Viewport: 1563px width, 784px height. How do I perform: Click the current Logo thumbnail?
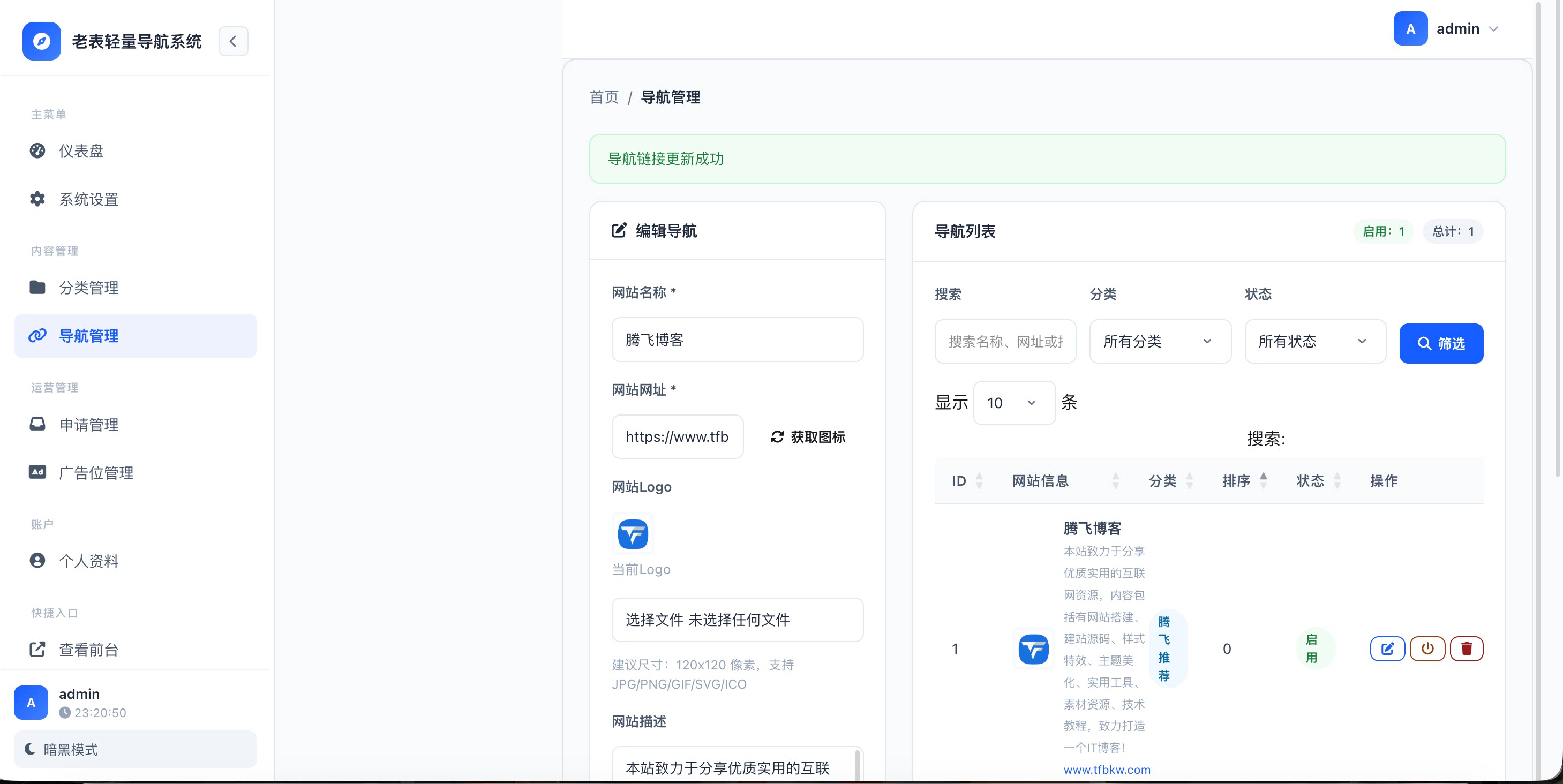pos(633,534)
